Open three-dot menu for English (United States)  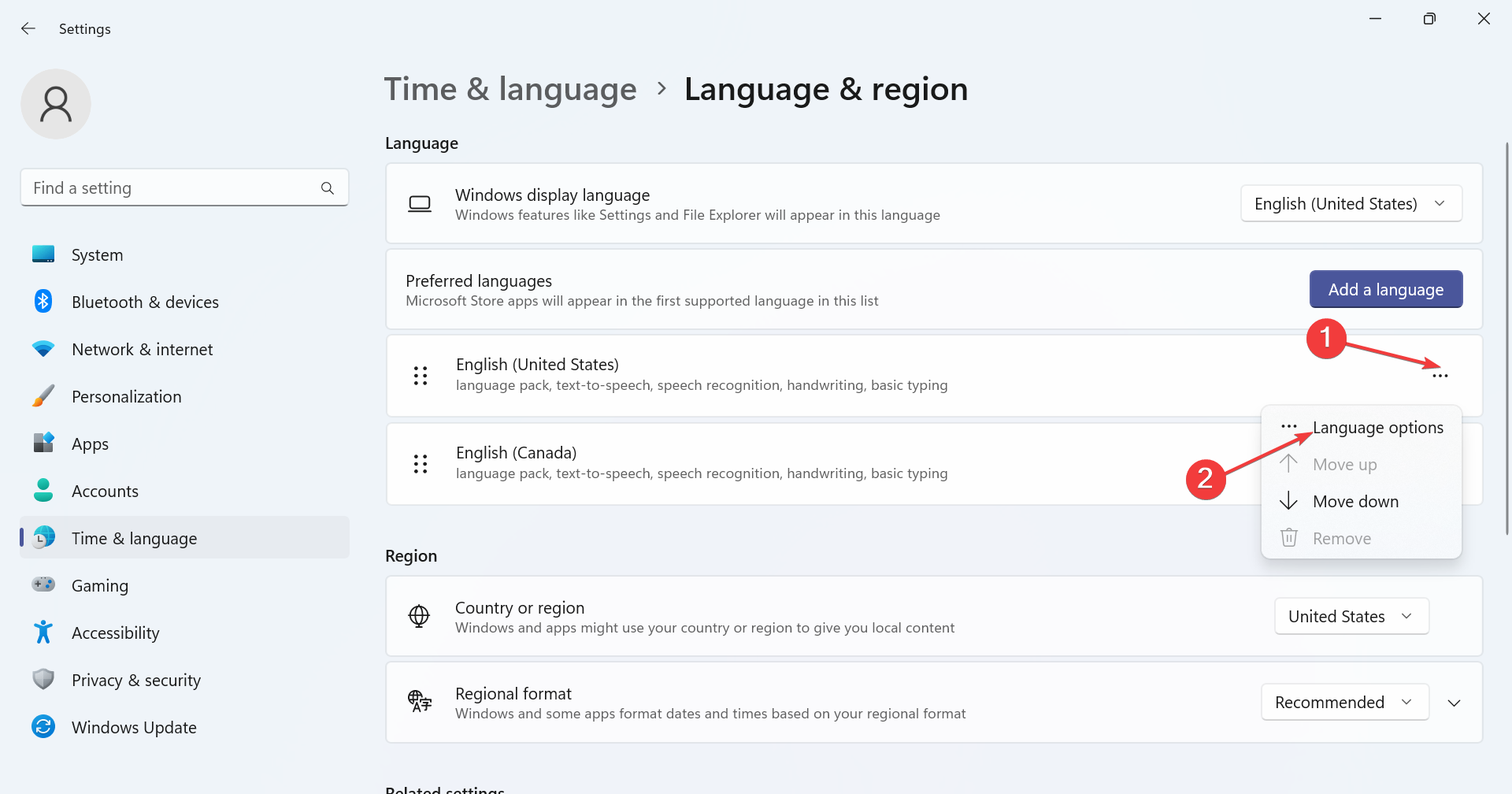(1440, 376)
